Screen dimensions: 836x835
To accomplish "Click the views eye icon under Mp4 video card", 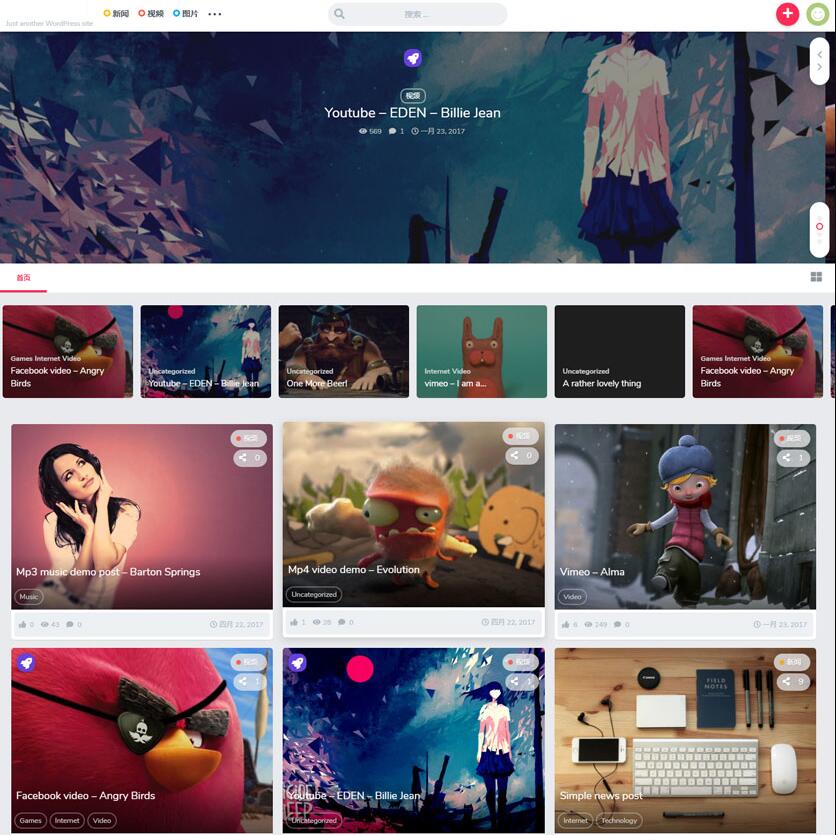I will (317, 622).
